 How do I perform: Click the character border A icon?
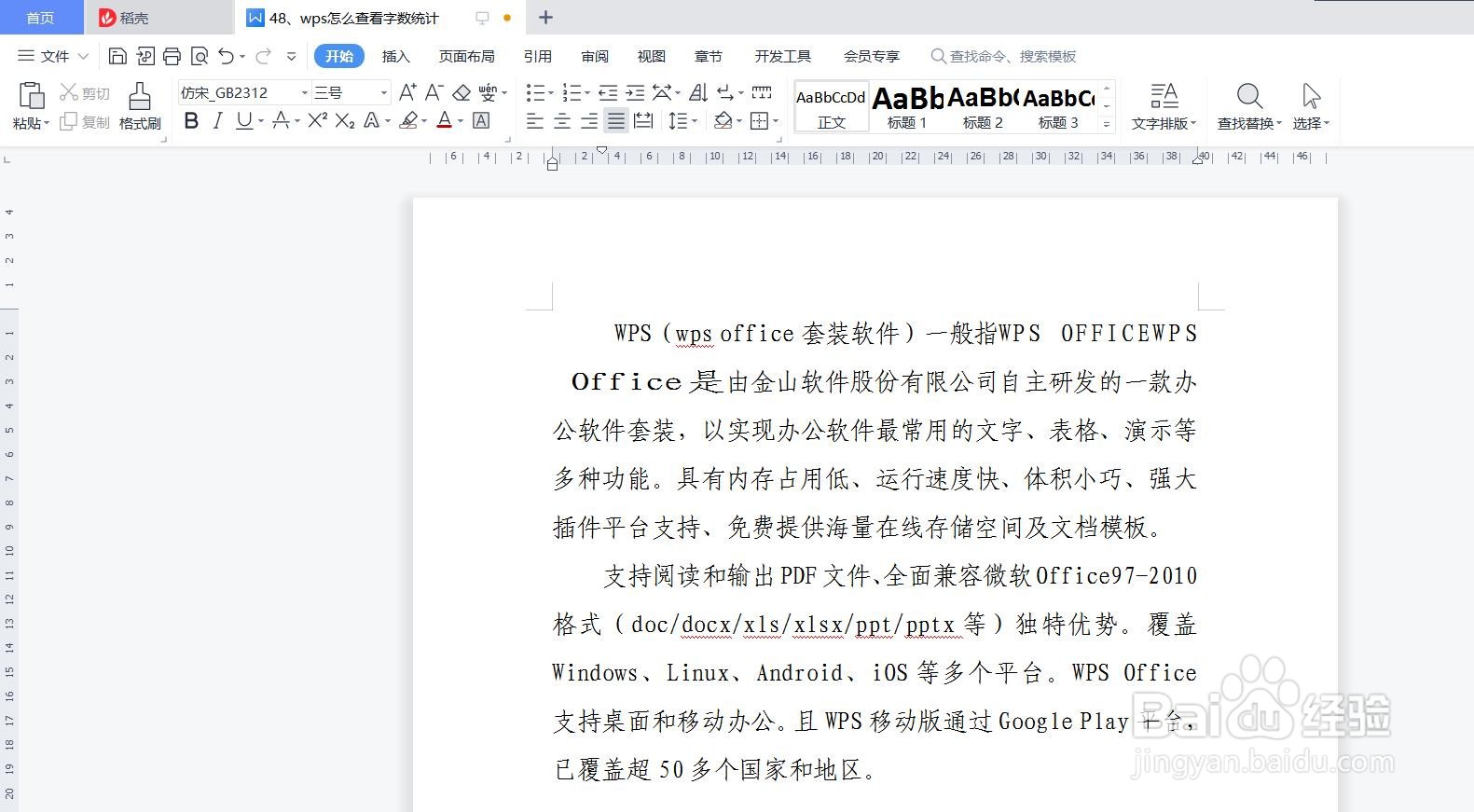coord(481,120)
